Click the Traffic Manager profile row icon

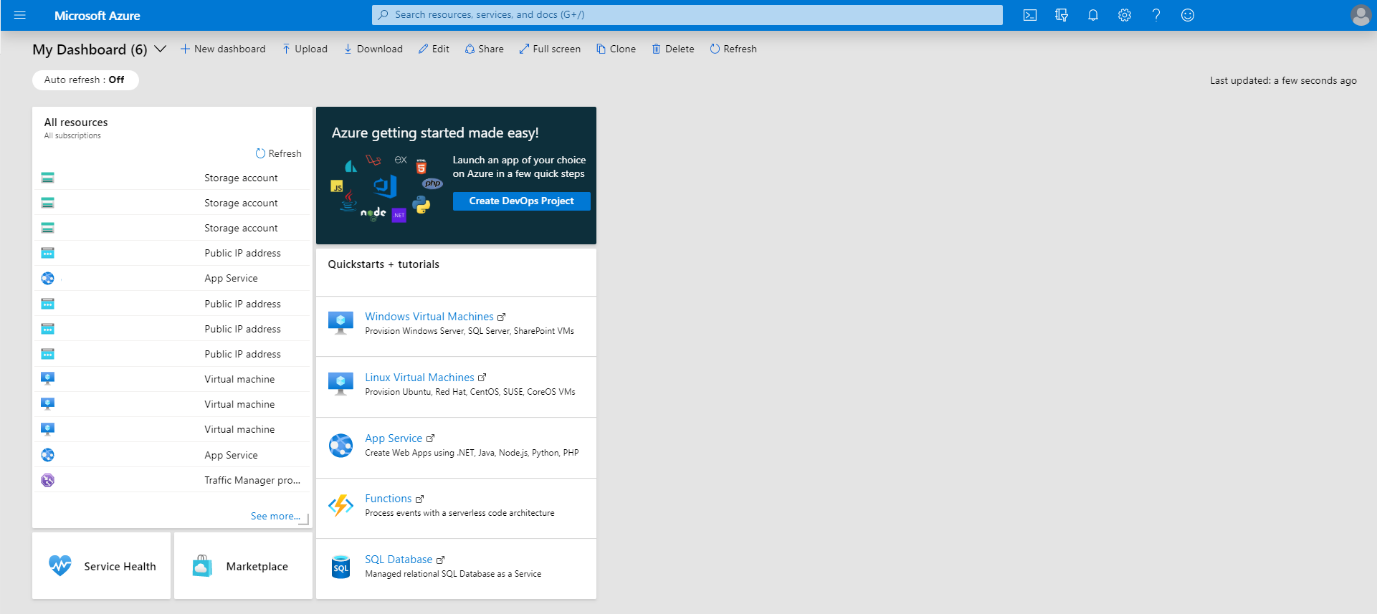pyautogui.click(x=47, y=480)
